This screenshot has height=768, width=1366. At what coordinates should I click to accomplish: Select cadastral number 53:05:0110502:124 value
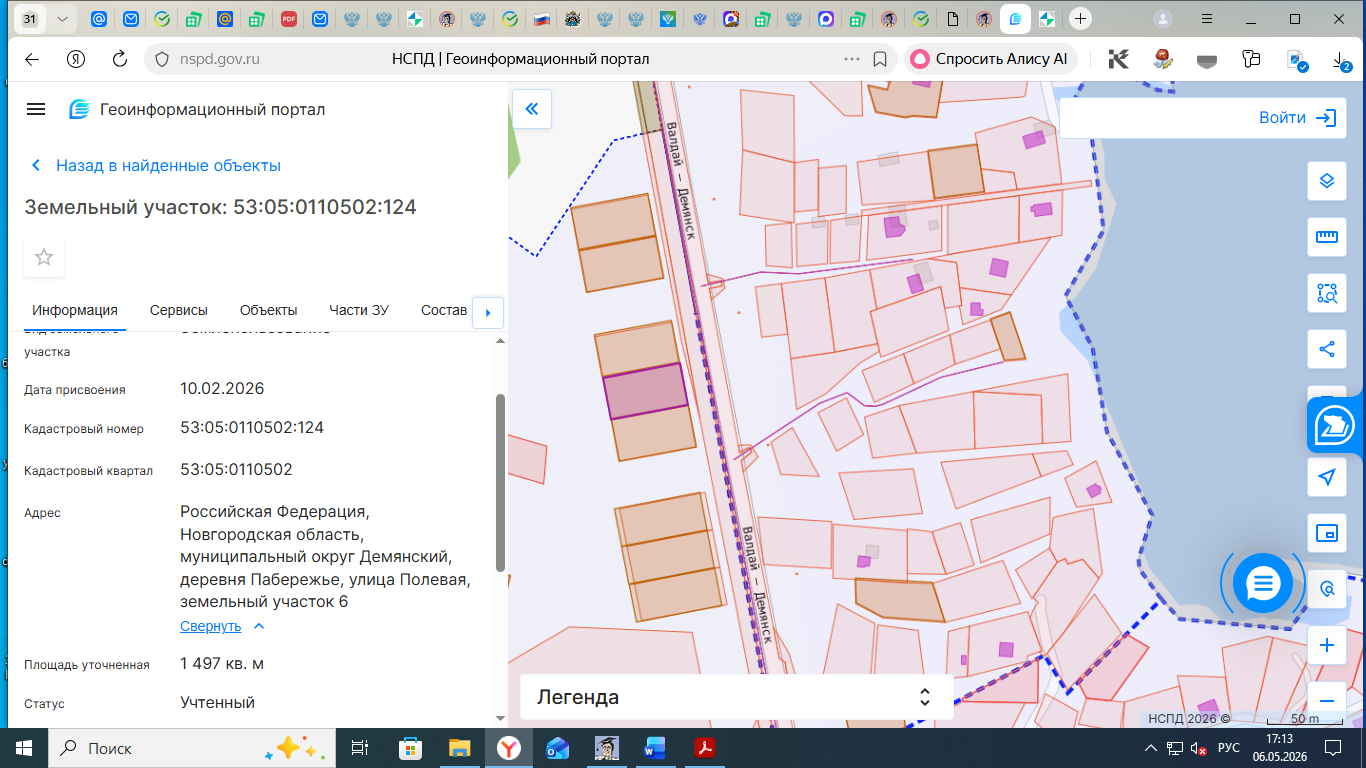[252, 428]
